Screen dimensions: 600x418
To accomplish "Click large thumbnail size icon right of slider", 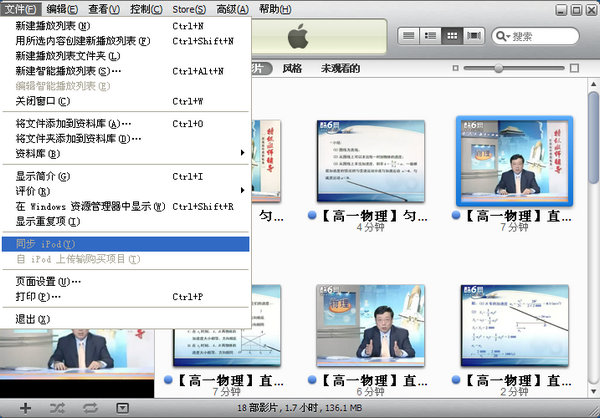I will (x=574, y=68).
